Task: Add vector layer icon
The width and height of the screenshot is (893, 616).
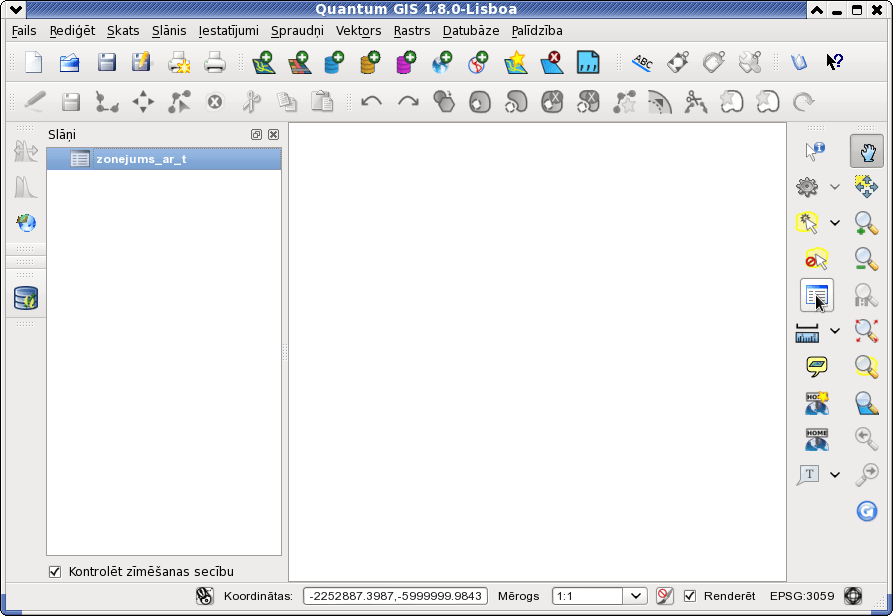Action: (x=264, y=62)
